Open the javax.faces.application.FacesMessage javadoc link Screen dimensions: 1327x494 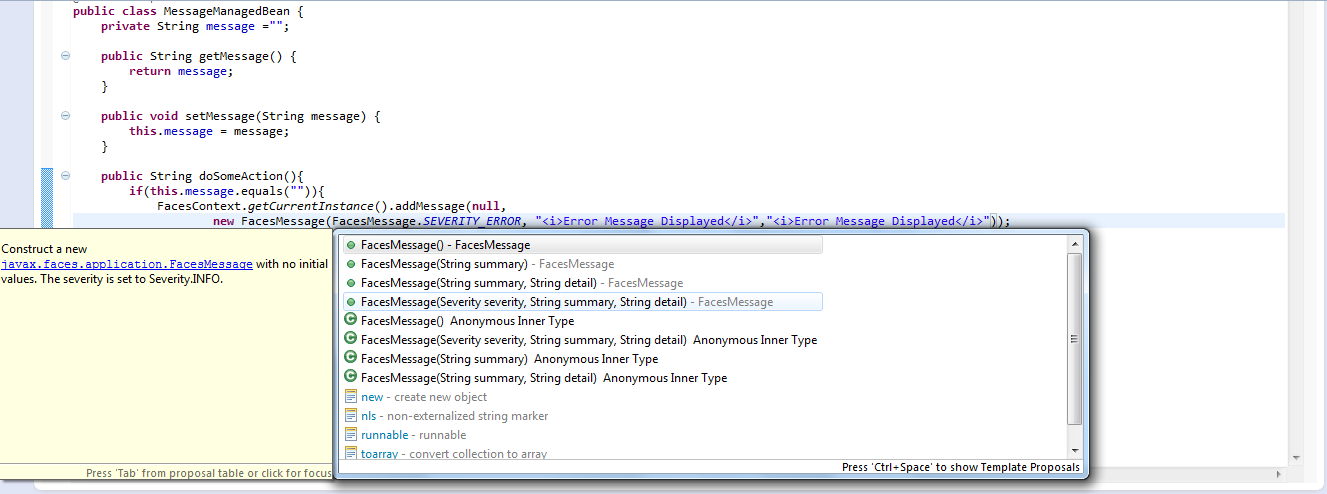[126, 264]
